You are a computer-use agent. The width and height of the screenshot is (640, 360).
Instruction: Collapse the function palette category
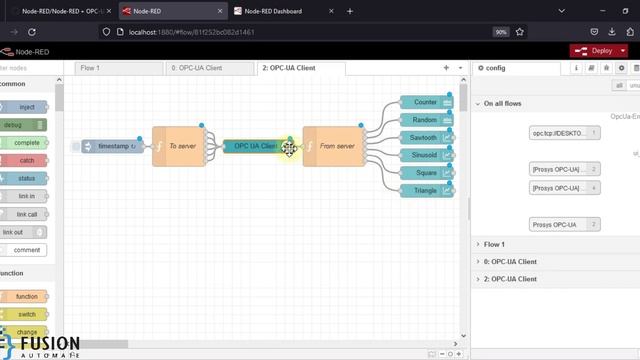(27, 273)
